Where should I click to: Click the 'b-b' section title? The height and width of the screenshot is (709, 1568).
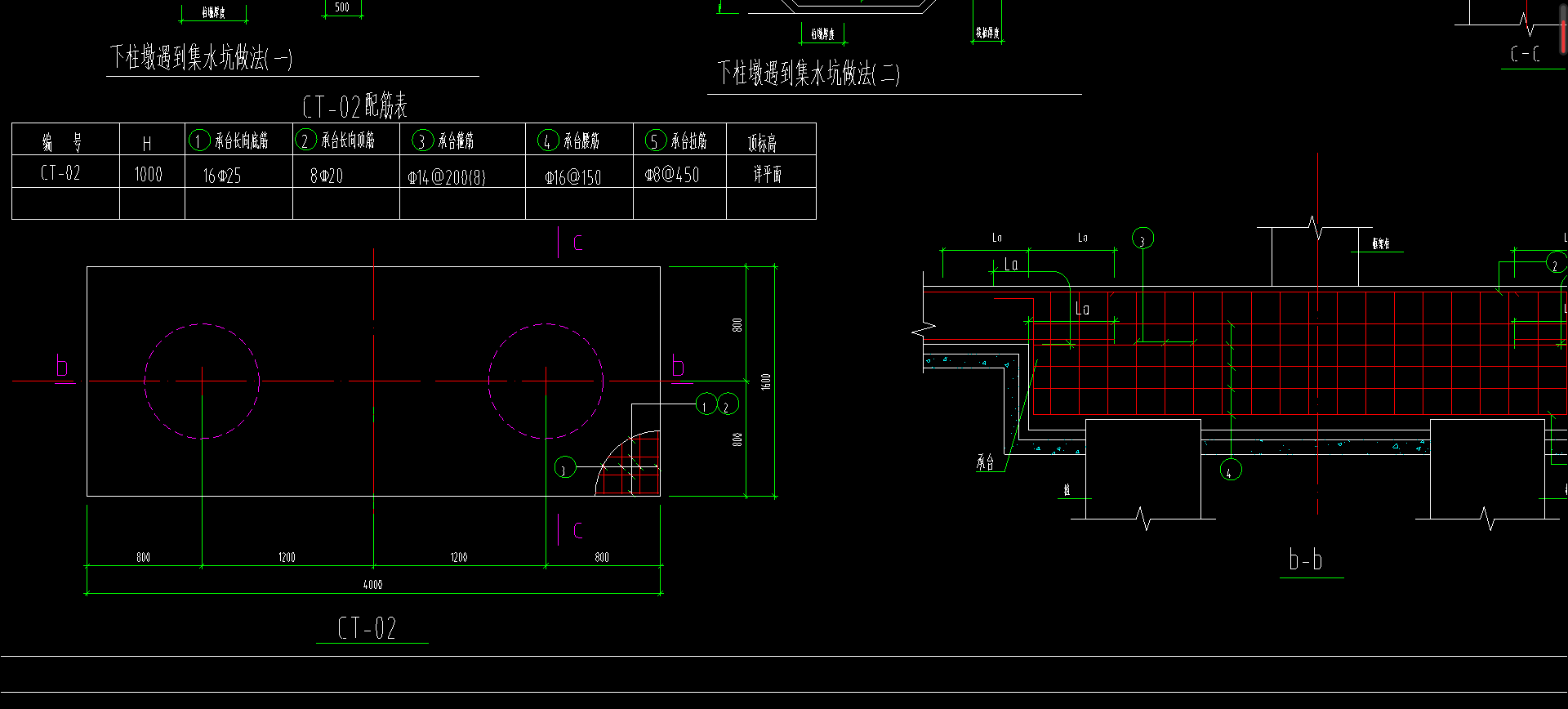(x=1305, y=560)
